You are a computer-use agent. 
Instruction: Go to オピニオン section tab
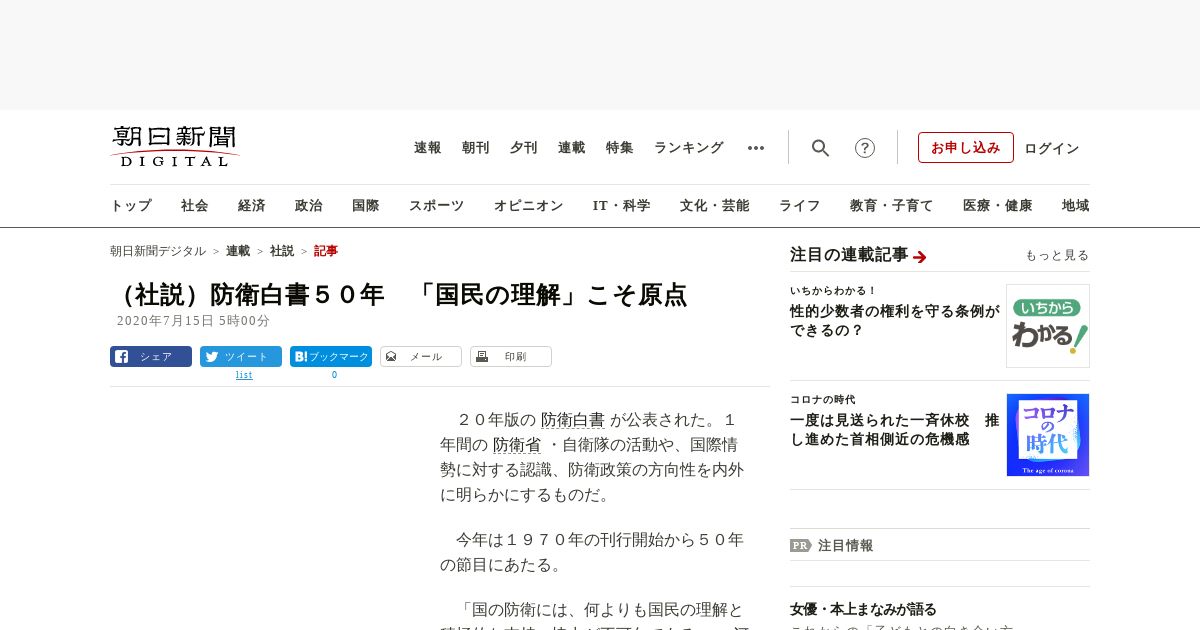pyautogui.click(x=528, y=206)
